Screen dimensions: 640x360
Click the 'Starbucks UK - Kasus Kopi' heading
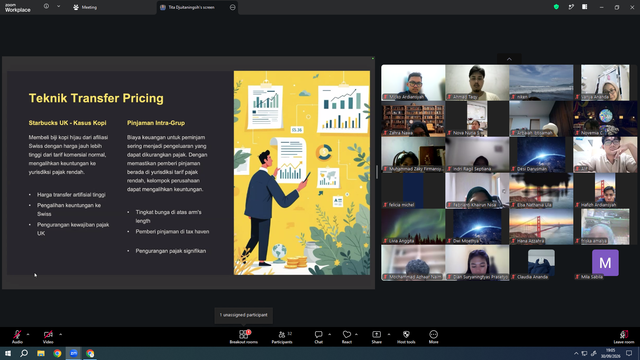pos(67,123)
